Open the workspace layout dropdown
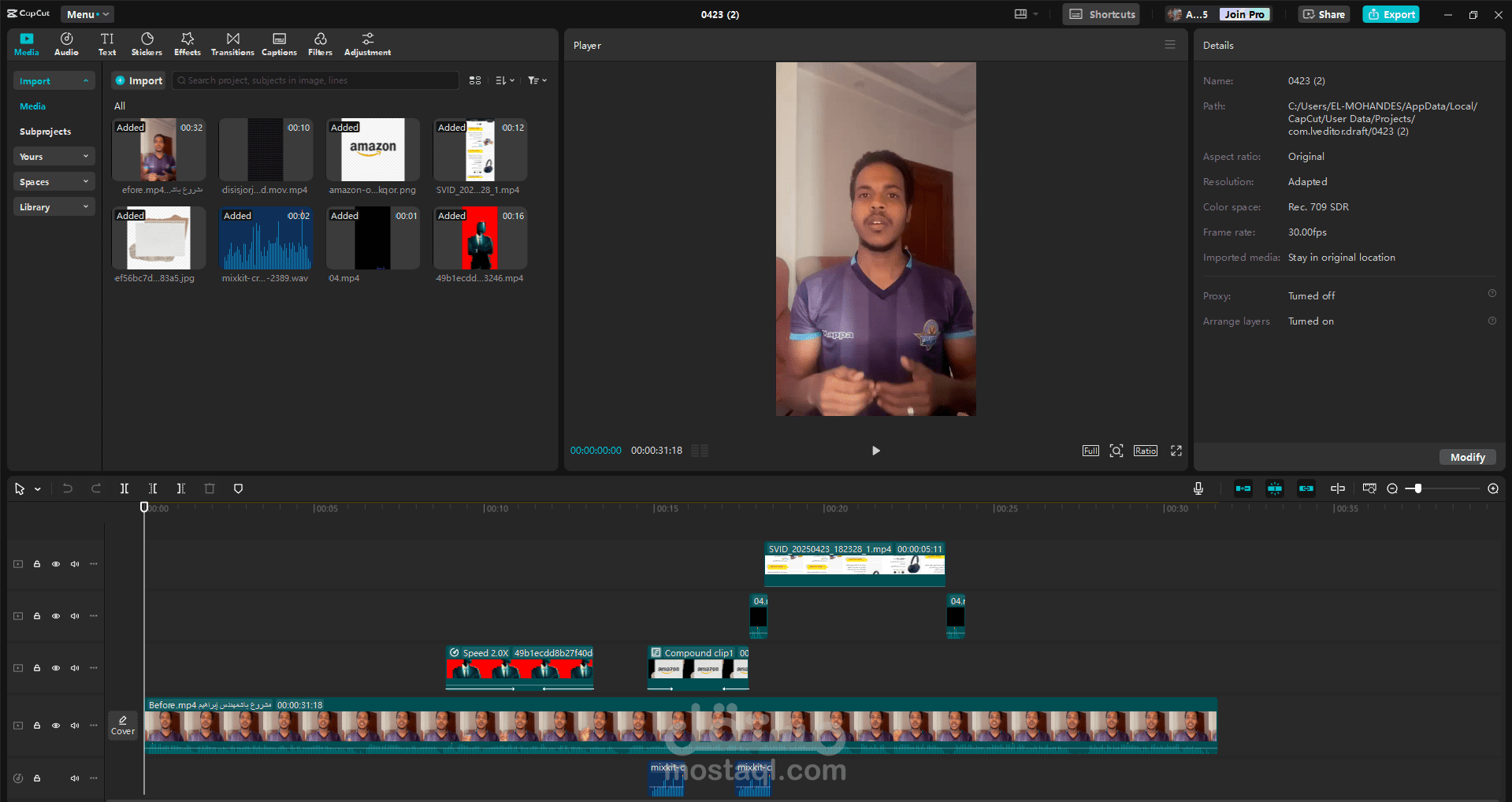Screen dimensions: 1512x802 tap(1026, 14)
